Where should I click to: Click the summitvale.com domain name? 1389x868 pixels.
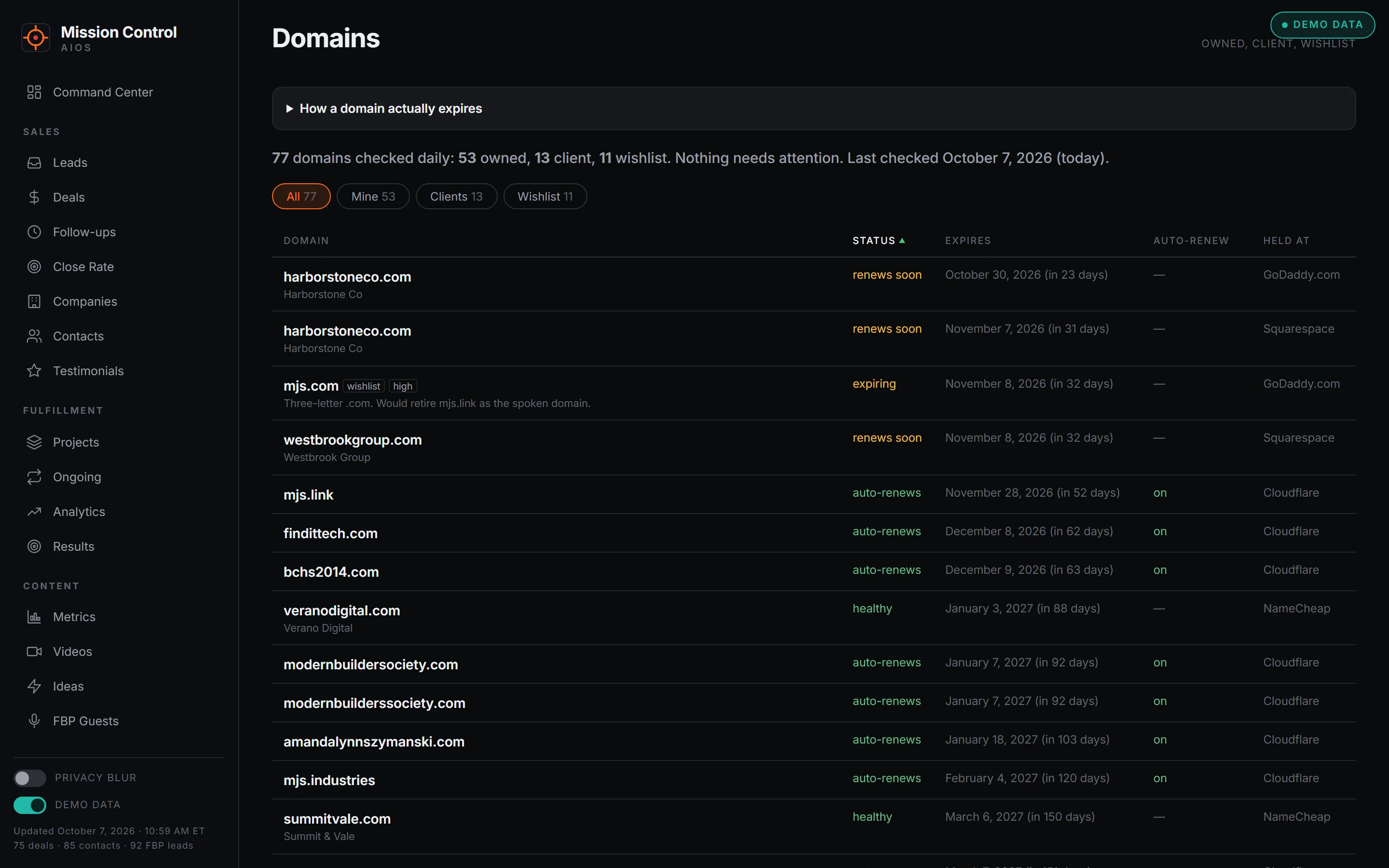pyautogui.click(x=337, y=819)
